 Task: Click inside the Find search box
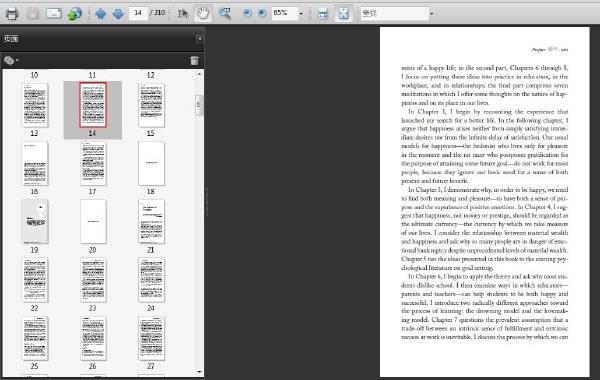click(394, 13)
